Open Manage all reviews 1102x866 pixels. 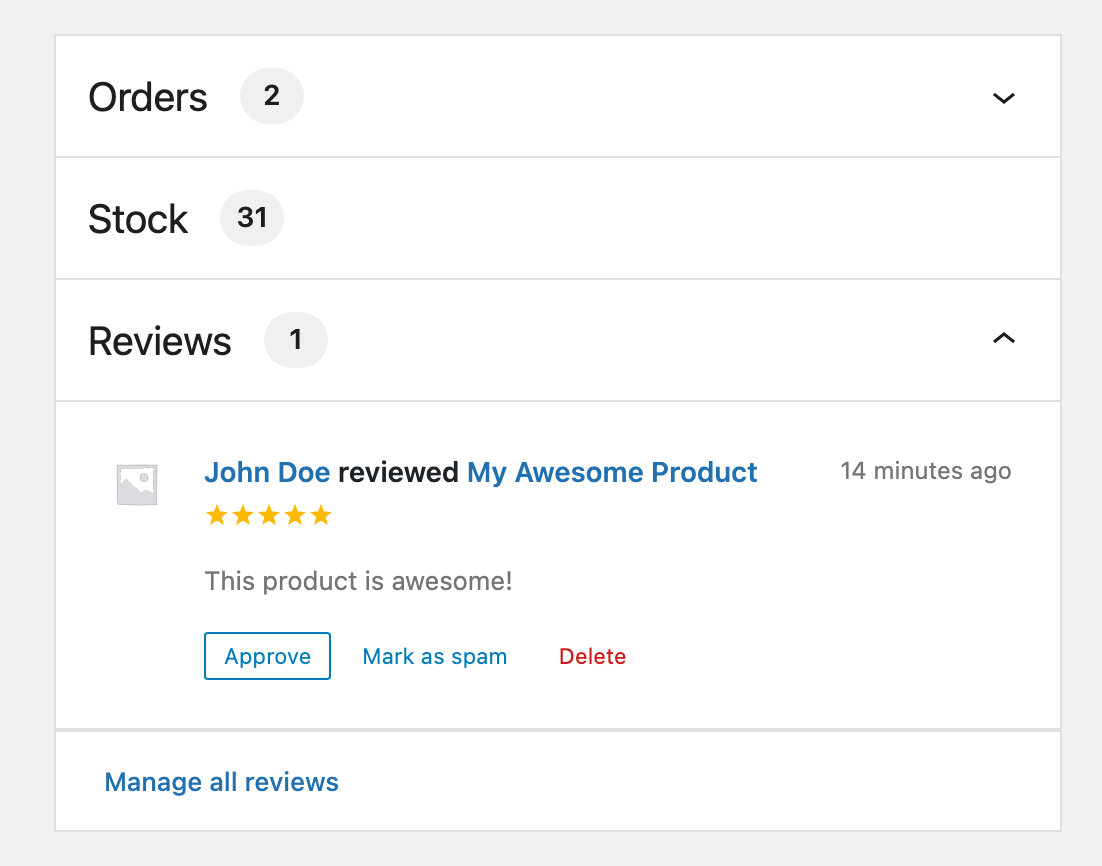tap(221, 781)
